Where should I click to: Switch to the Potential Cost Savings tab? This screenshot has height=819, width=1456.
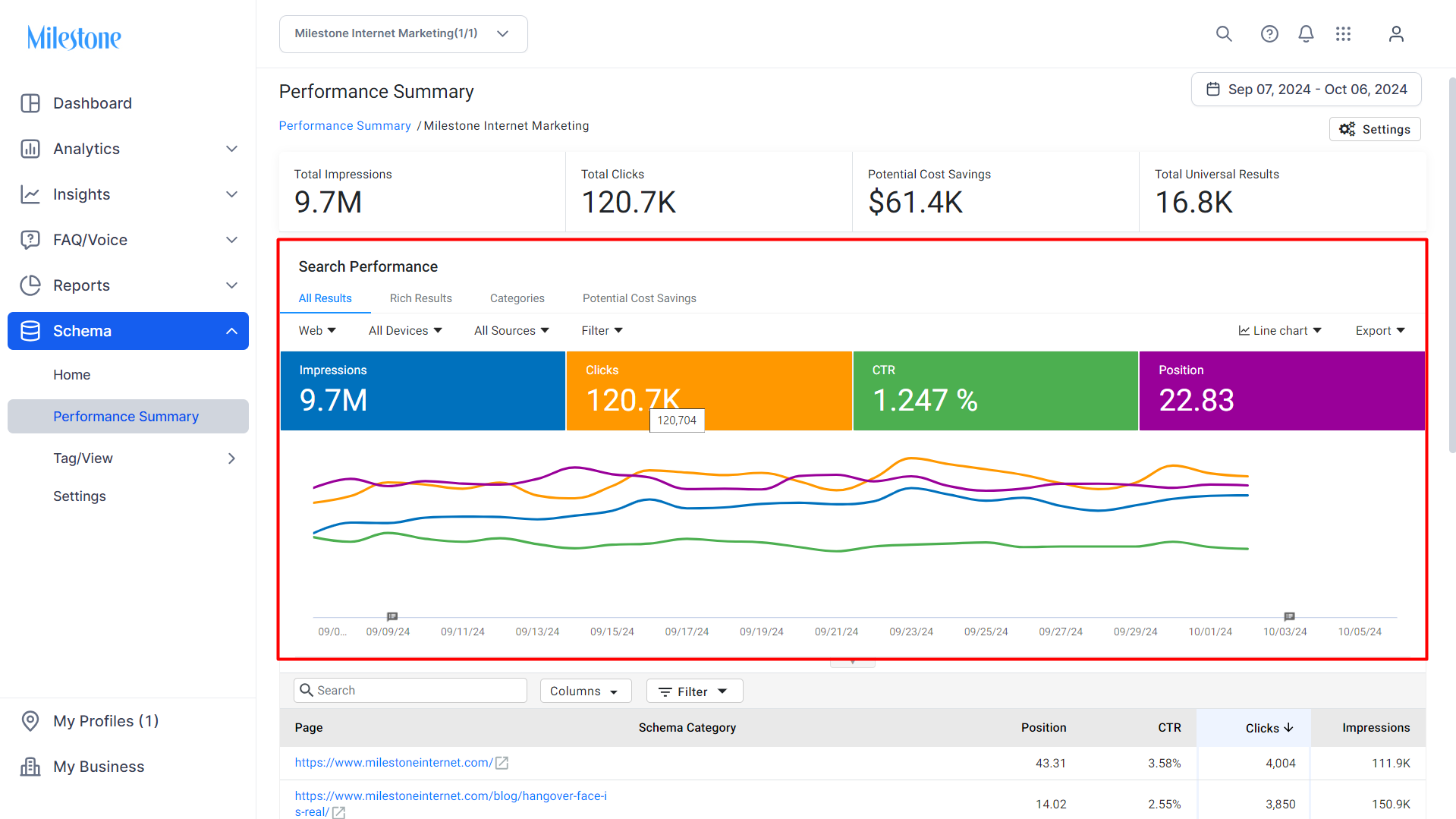coord(639,298)
